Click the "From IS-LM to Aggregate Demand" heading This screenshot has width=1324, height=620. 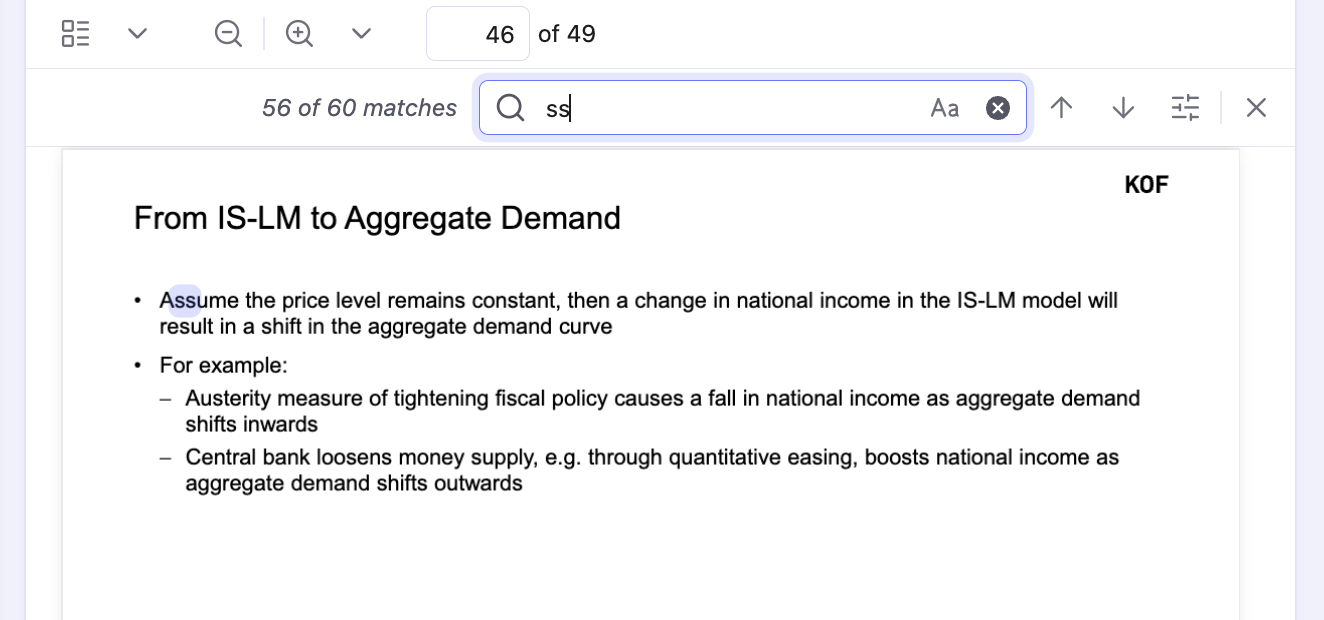pyautogui.click(x=377, y=218)
